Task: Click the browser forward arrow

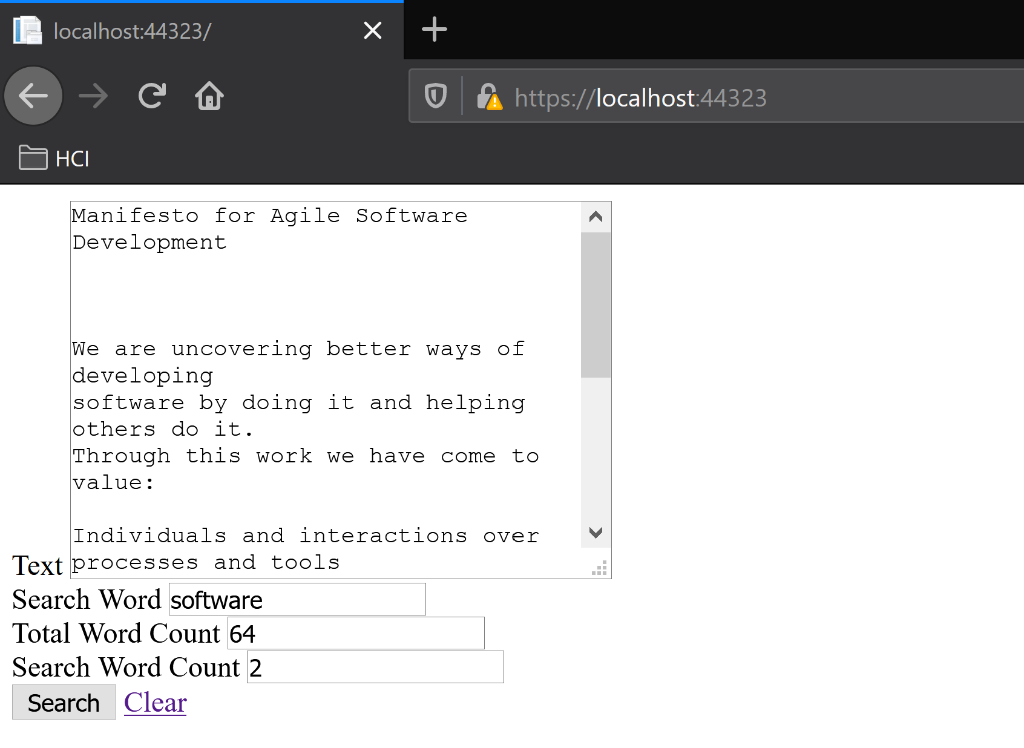Action: (93, 97)
